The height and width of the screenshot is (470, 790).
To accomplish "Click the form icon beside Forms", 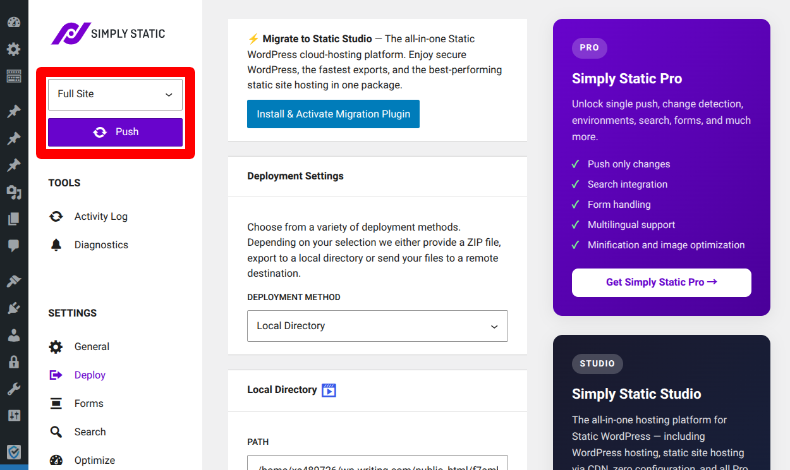I will [x=56, y=404].
